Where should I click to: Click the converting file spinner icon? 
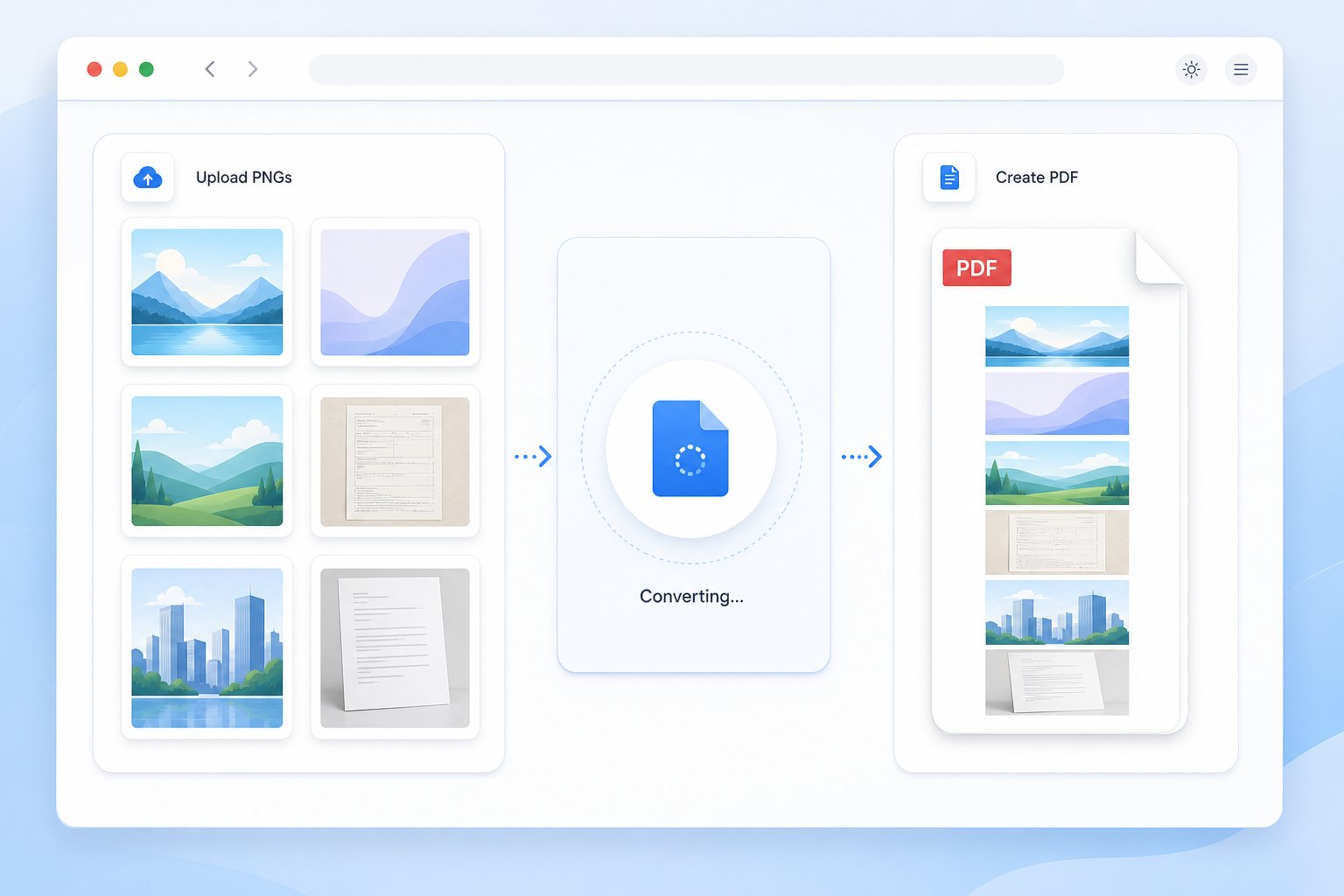coord(690,448)
